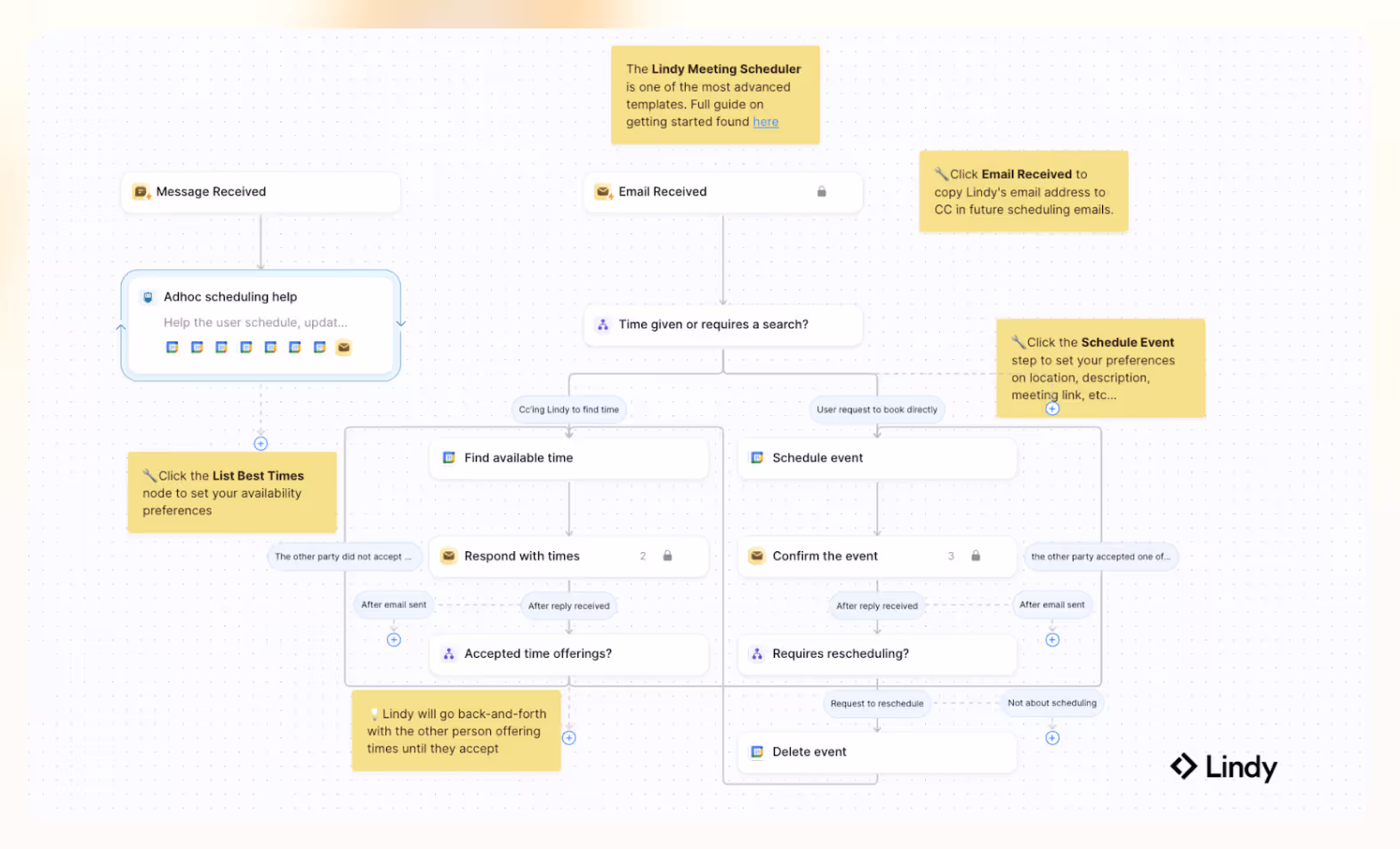Click the calendar icon on Schedule event

pyautogui.click(x=757, y=458)
